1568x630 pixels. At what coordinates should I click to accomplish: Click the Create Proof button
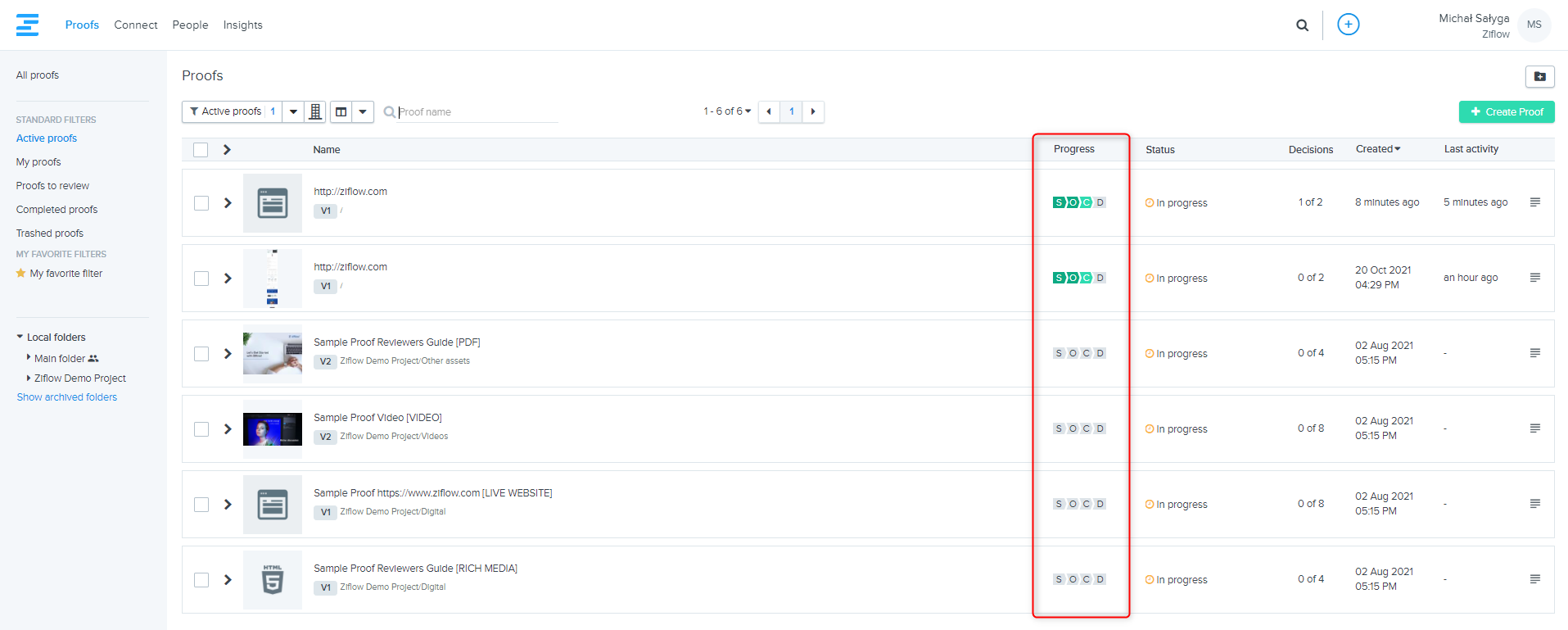(x=1506, y=112)
